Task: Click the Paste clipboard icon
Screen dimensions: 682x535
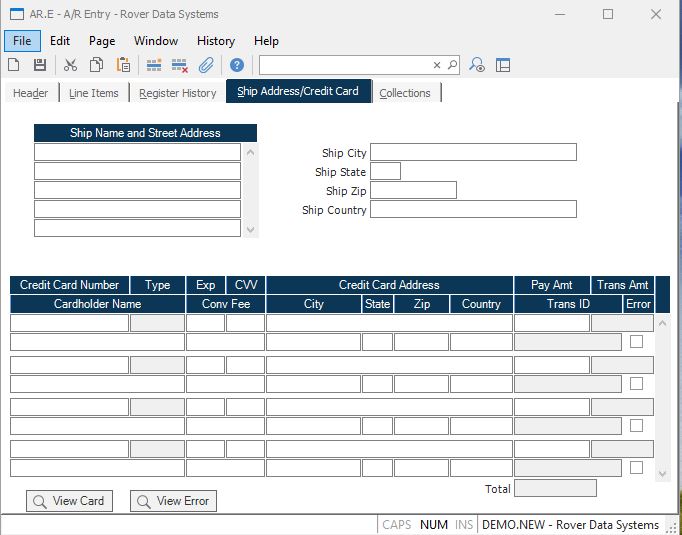Action: [123, 65]
